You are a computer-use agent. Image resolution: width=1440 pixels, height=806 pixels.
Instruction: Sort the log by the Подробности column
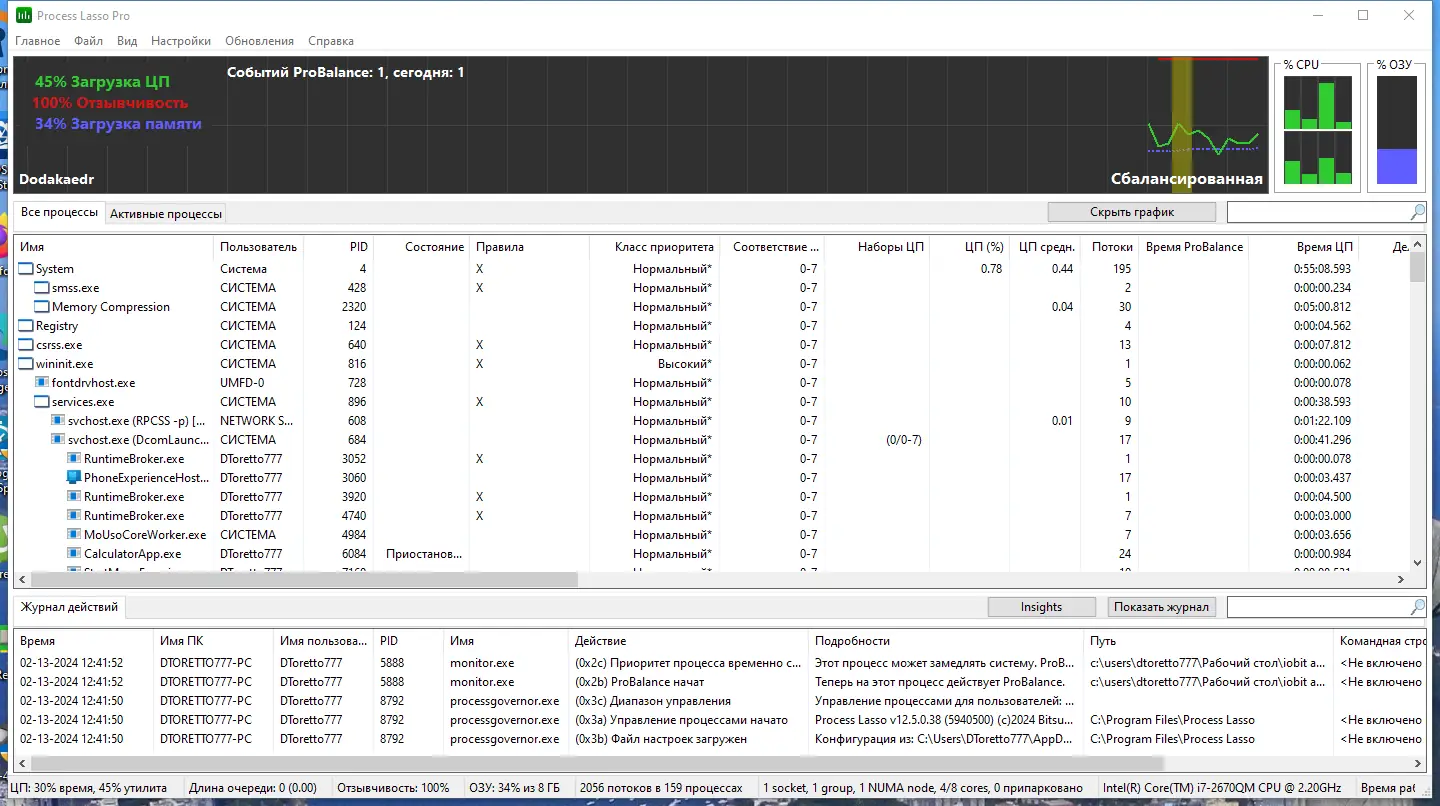point(945,641)
